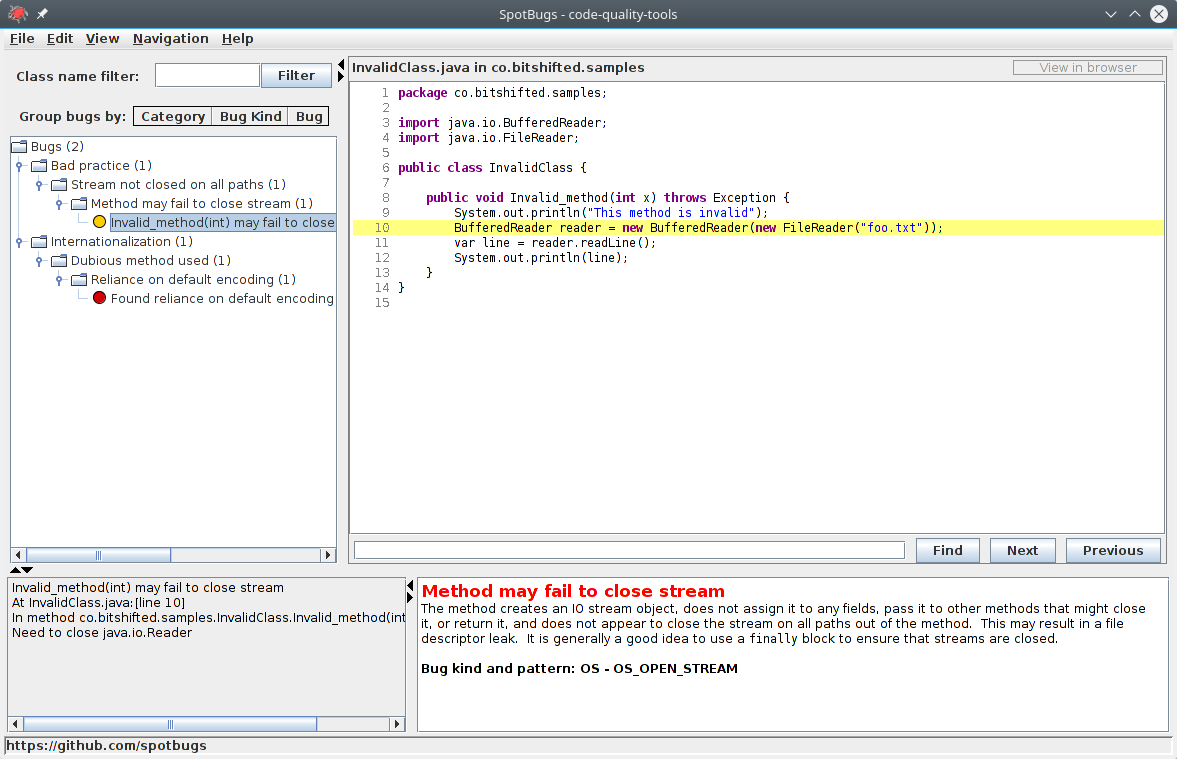This screenshot has width=1177, height=759.
Task: Click the Next search result button
Action: click(1022, 550)
